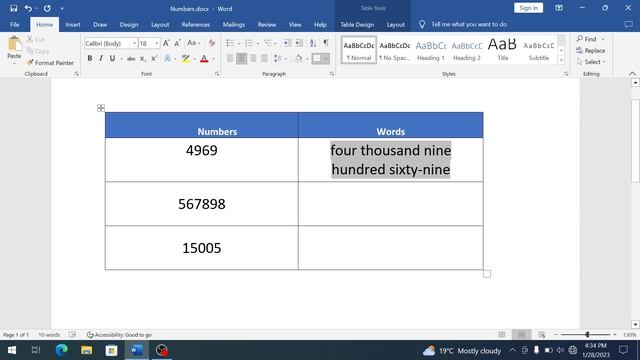
Task: Open the Borders dropdown arrow
Action: point(326,59)
